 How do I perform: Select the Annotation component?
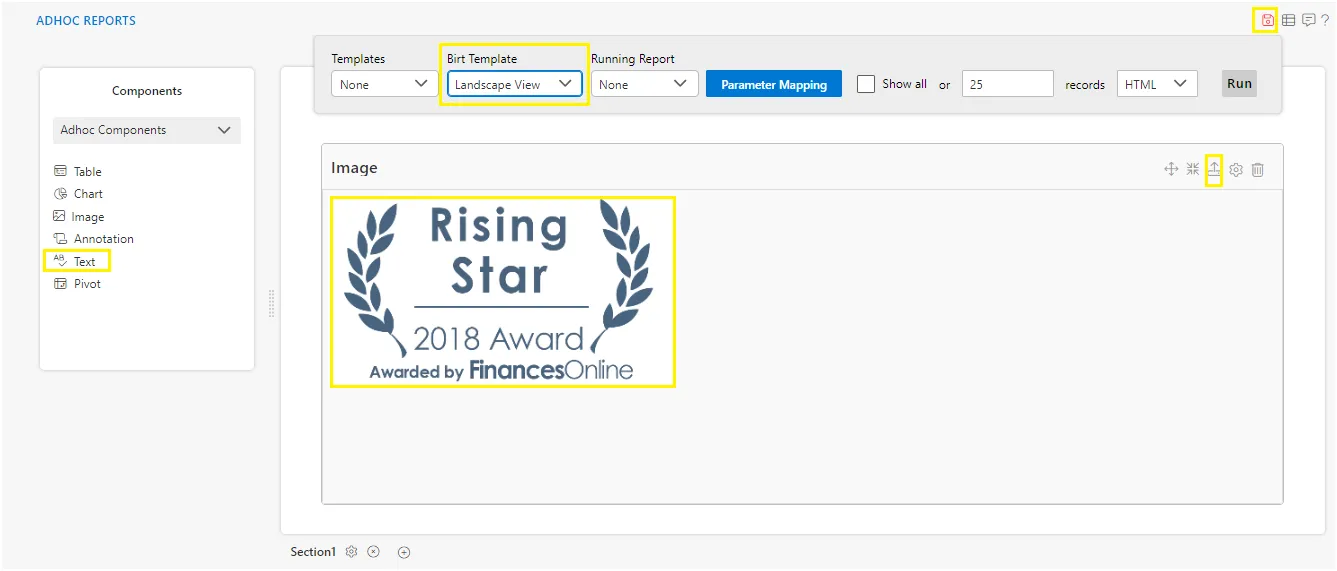[x=94, y=239]
